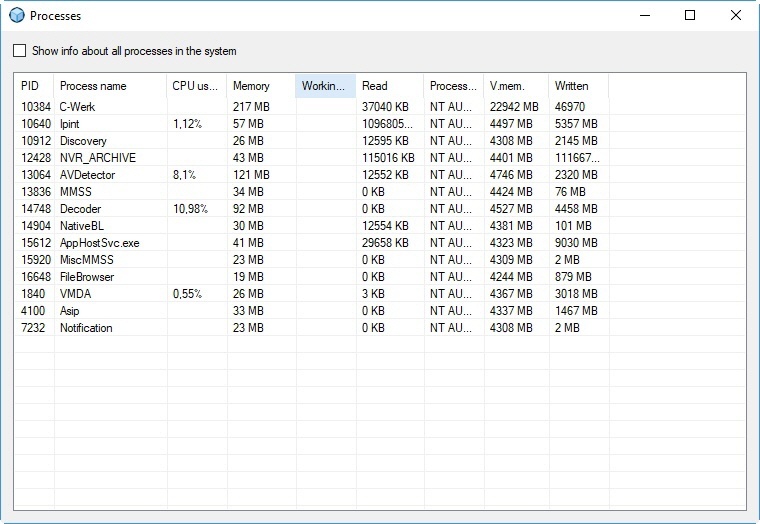
Task: Maximize the Processes window
Action: (x=689, y=16)
